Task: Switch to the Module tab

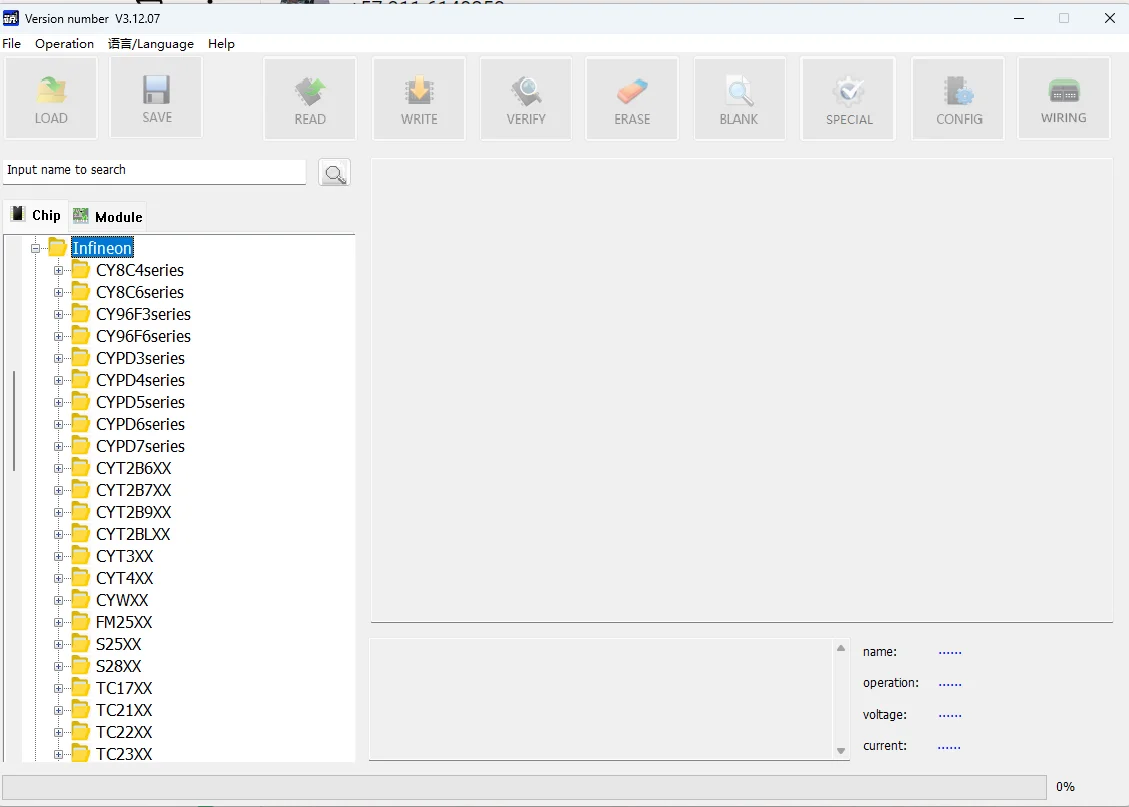Action: click(108, 216)
